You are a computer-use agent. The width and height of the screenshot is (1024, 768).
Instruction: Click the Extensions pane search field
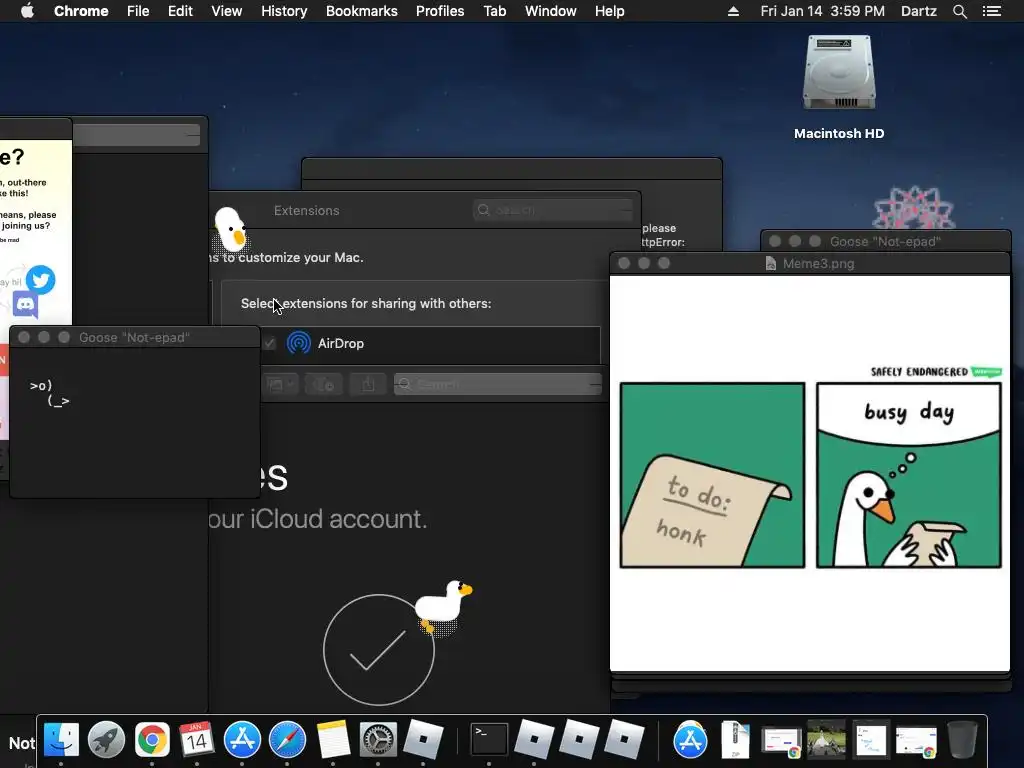tap(552, 210)
